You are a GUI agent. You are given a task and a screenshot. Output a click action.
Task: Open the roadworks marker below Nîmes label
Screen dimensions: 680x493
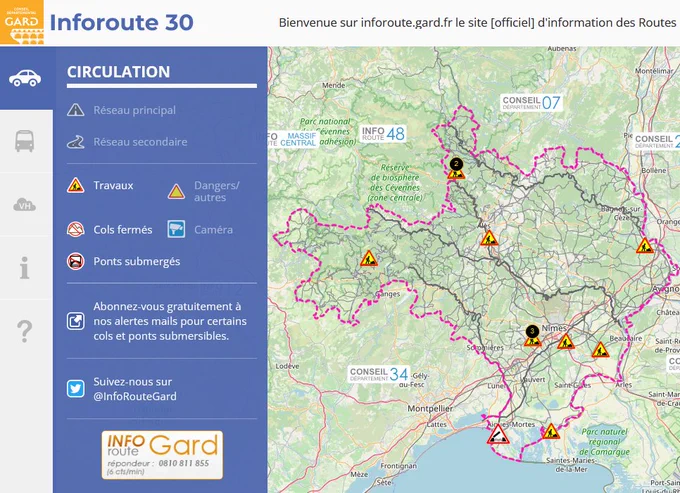[566, 342]
